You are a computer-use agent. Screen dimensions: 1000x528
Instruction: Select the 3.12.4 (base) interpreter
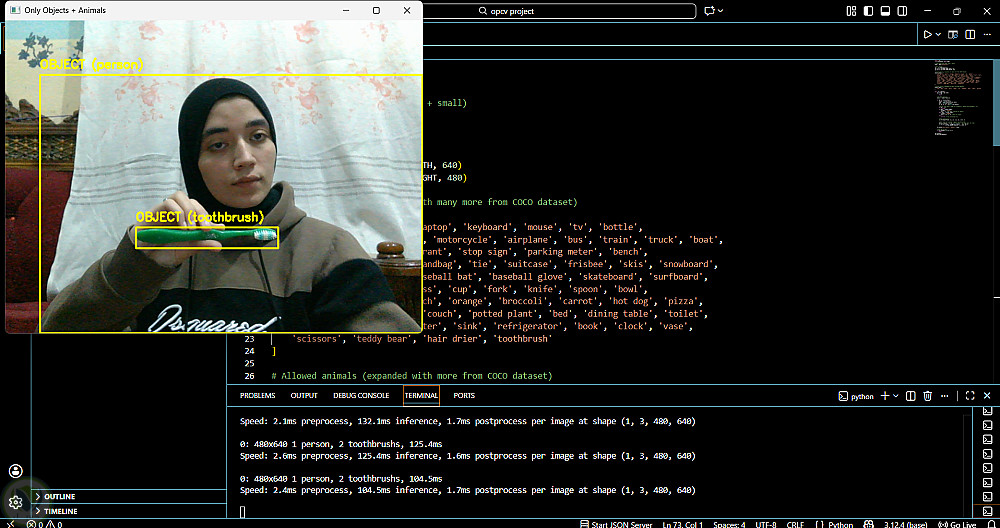907,524
